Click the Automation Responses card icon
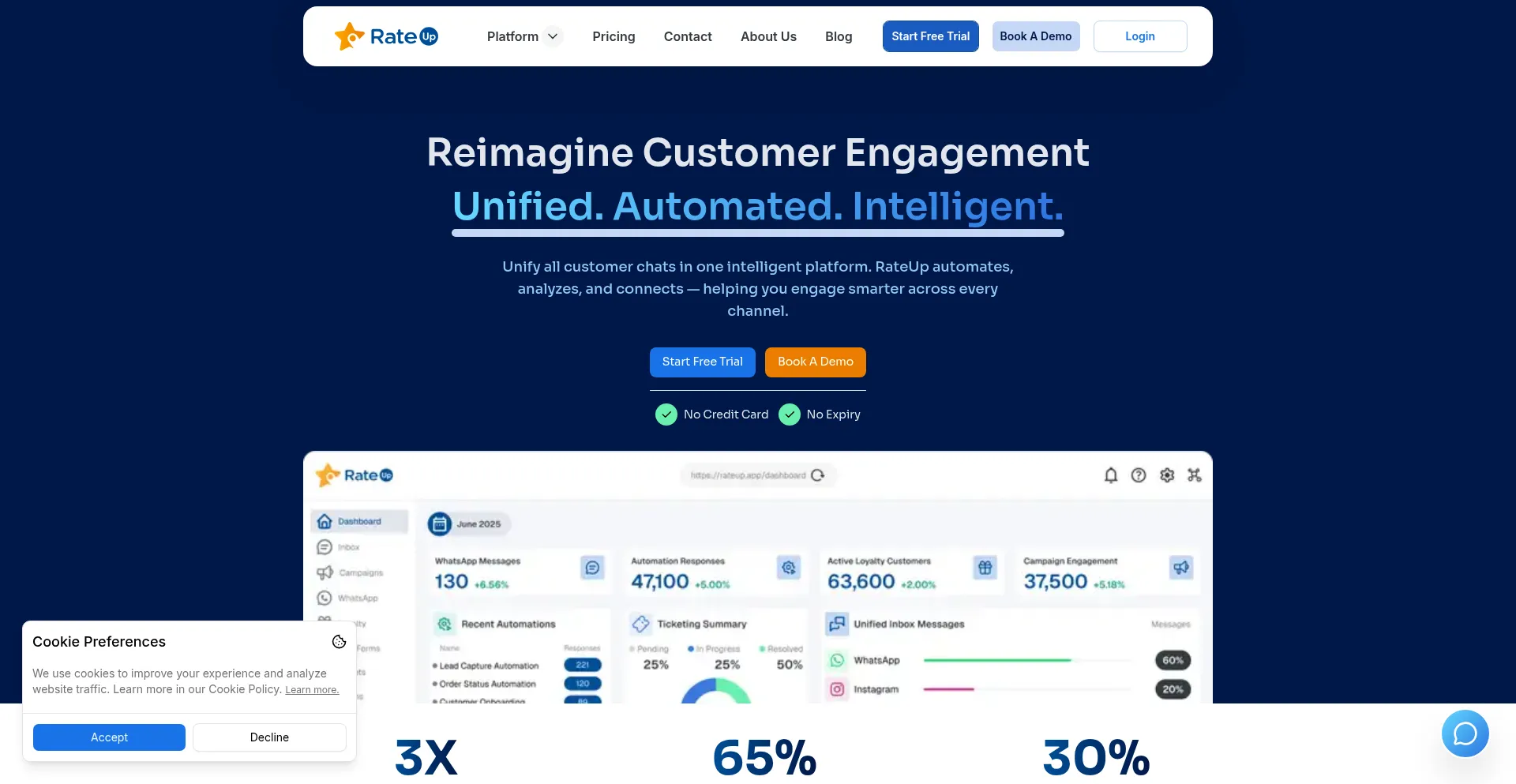 pyautogui.click(x=789, y=568)
